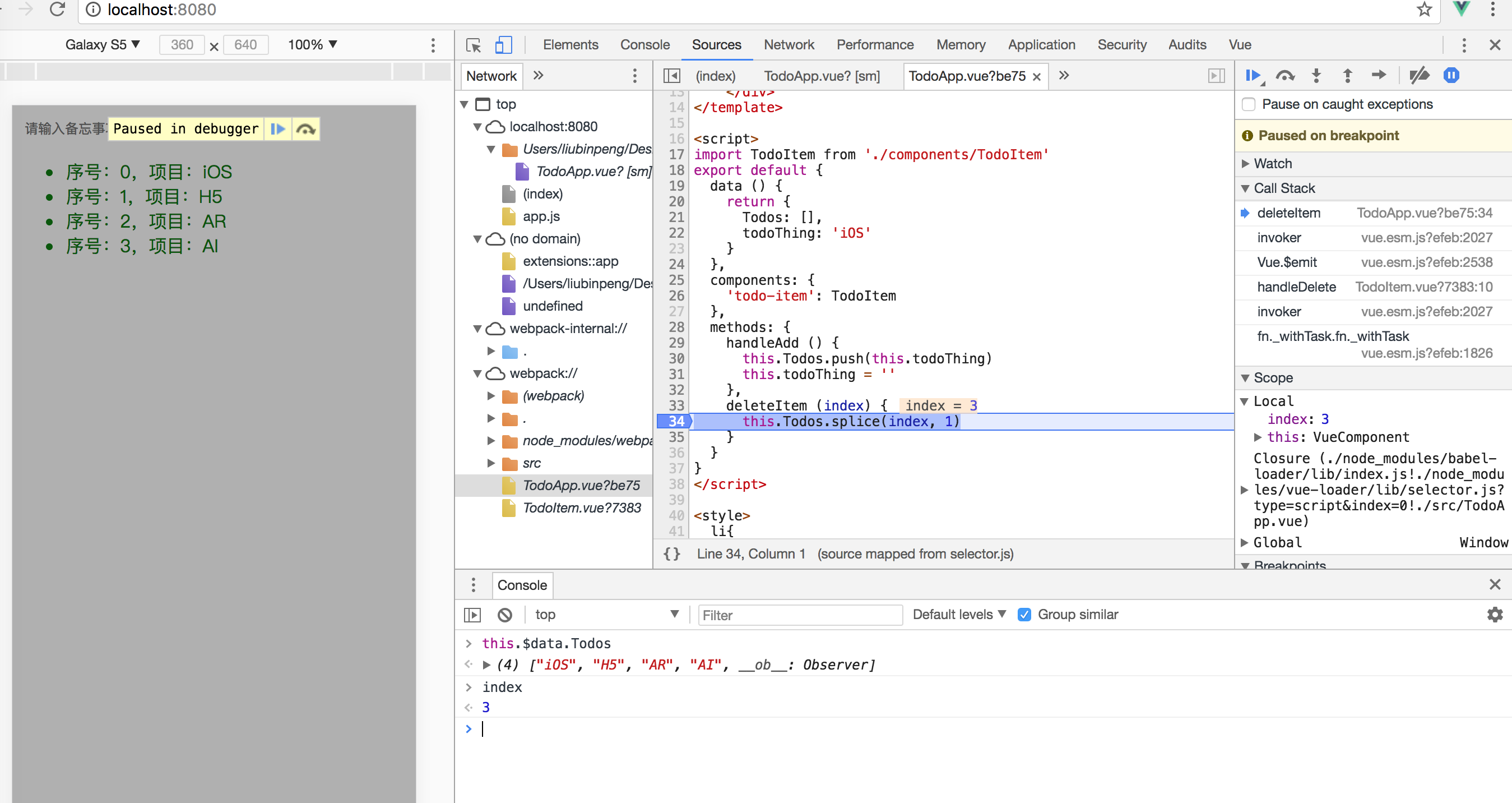Open the 100% zoom dropdown
The image size is (1512, 803).
(312, 45)
